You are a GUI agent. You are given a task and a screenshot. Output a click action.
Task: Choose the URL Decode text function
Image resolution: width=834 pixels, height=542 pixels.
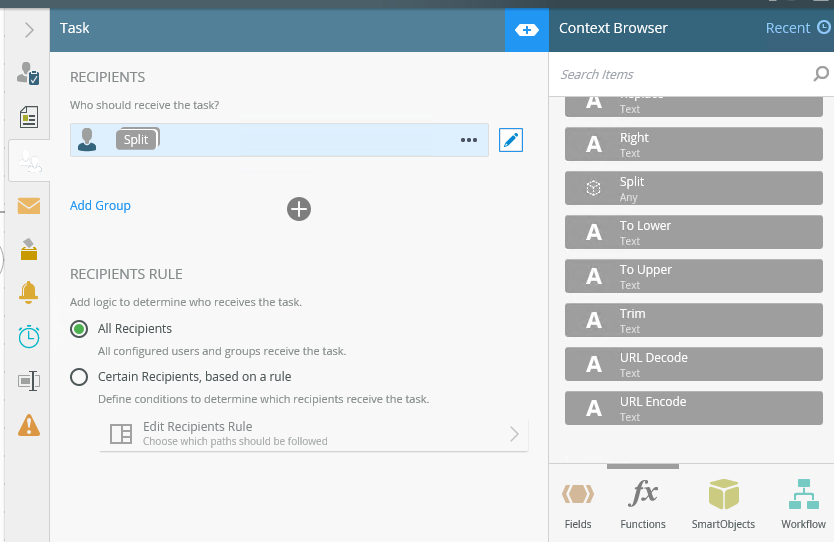[694, 364]
